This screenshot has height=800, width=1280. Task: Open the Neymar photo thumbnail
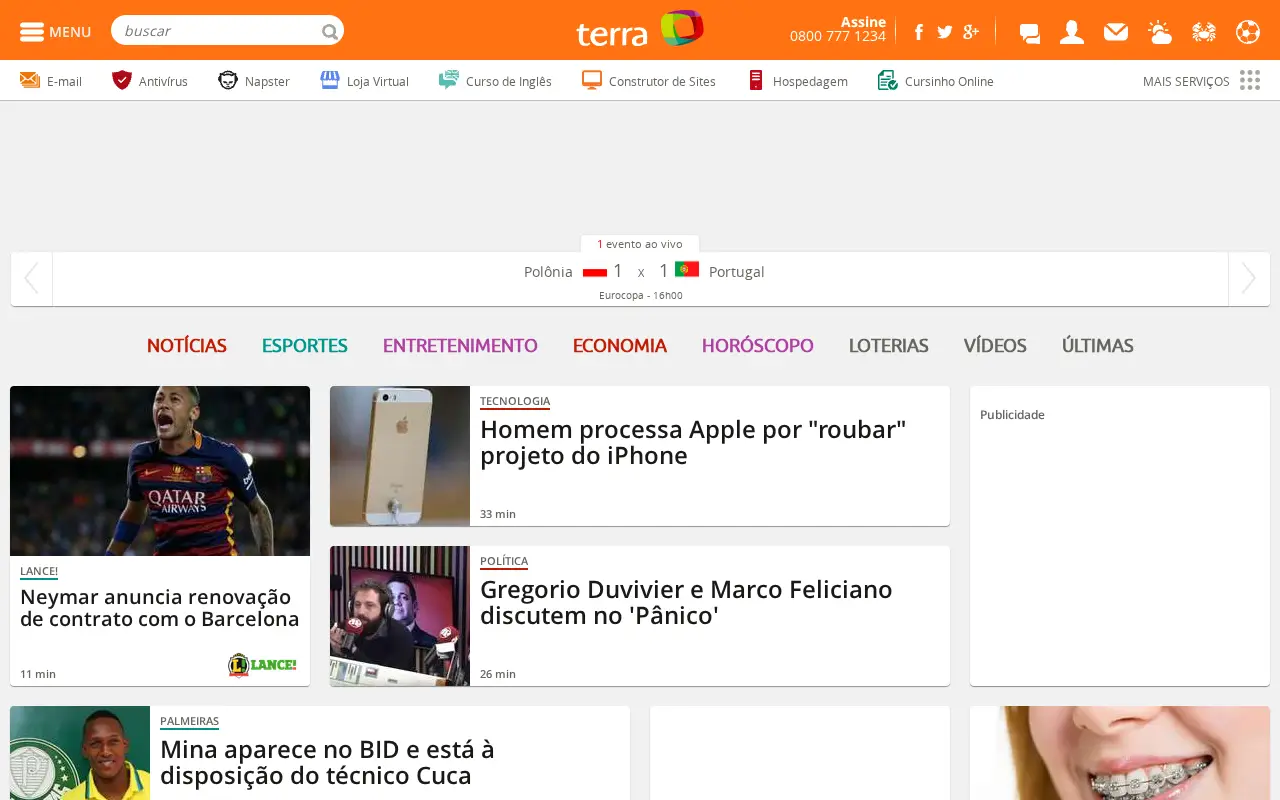coord(160,471)
